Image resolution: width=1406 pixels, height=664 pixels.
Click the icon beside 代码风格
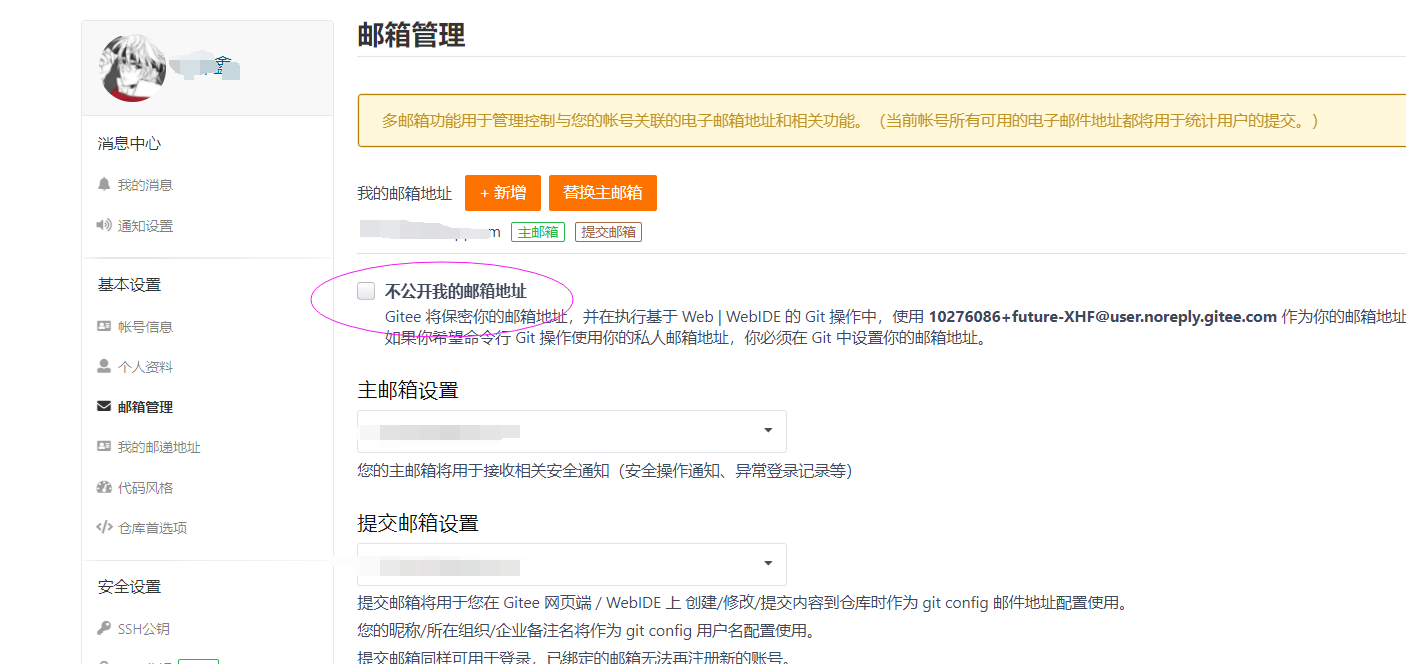(x=104, y=487)
